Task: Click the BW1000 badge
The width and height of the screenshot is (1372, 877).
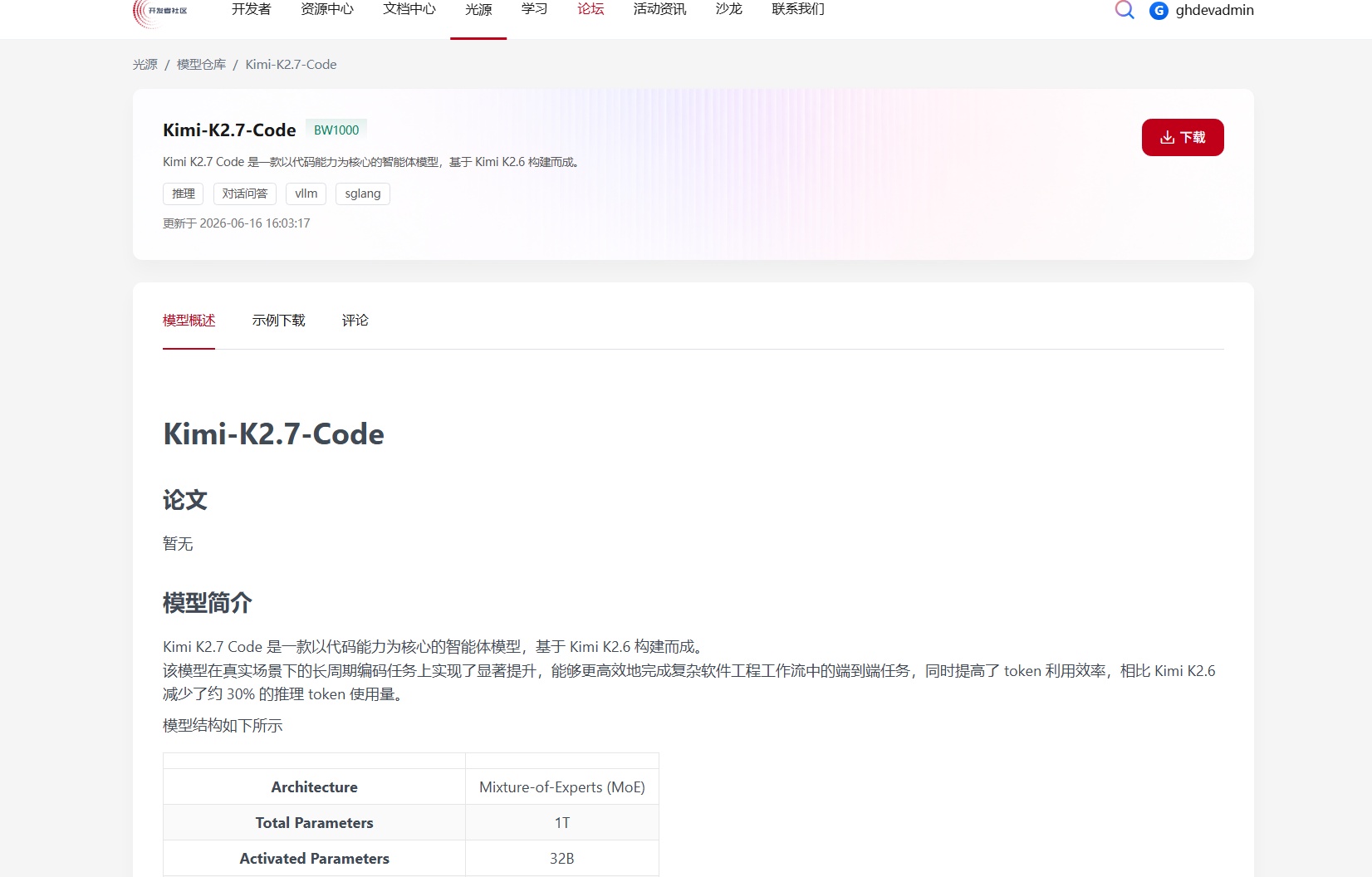Action: (336, 130)
